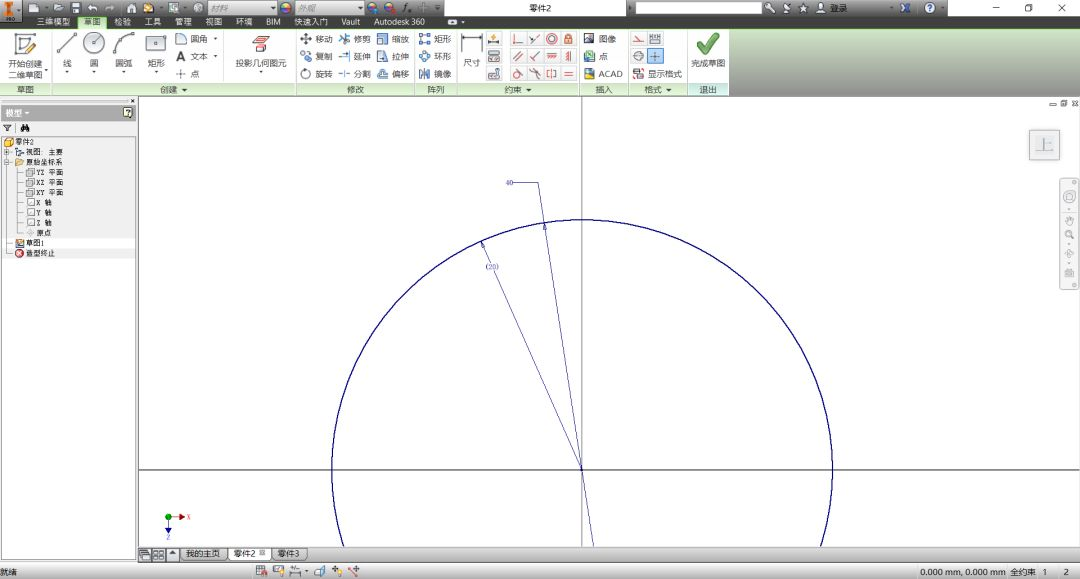Choose the 镜像 (Mirror) pattern tool
Screen dimensions: 1080x579
pyautogui.click(x=435, y=74)
